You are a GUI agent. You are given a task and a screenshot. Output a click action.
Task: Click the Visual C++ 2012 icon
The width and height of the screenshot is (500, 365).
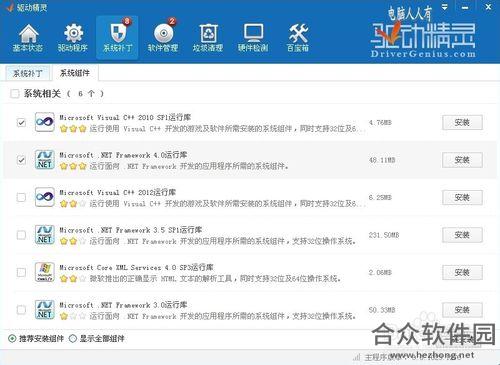tap(45, 197)
